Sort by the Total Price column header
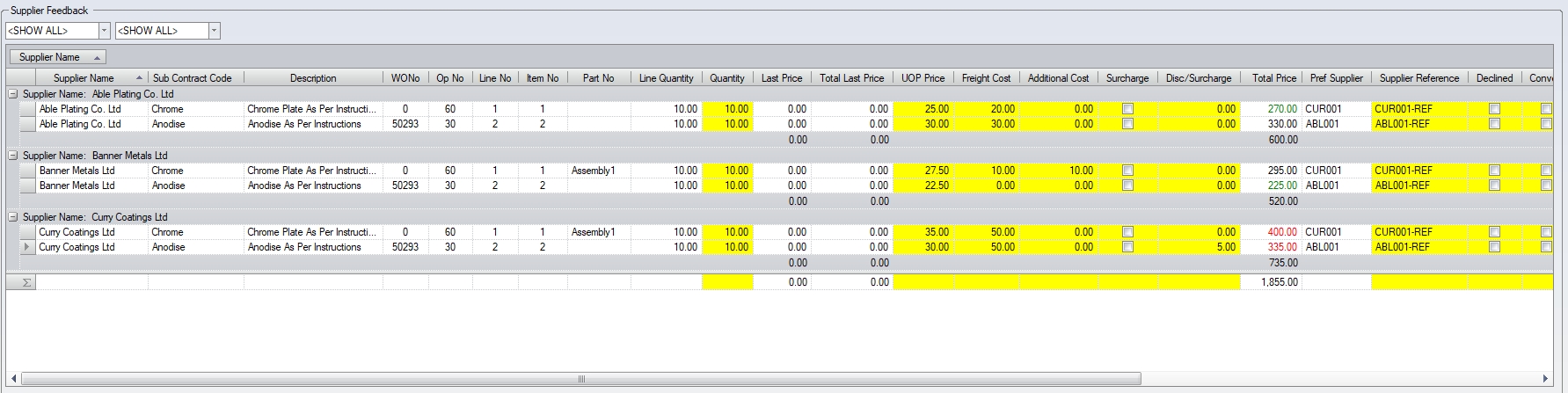The image size is (1568, 393). 1273,78
